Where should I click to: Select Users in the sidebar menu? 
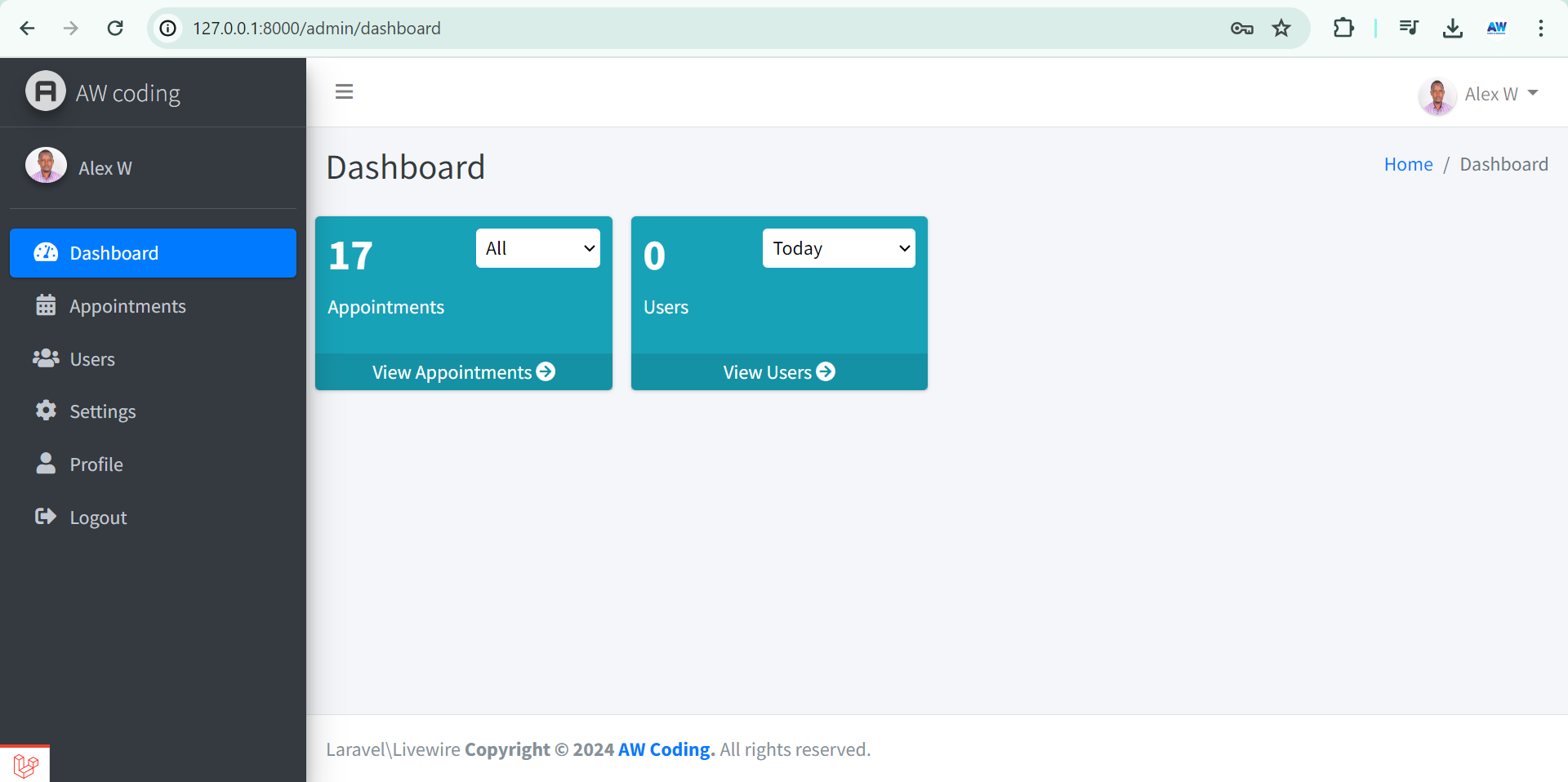(x=92, y=359)
